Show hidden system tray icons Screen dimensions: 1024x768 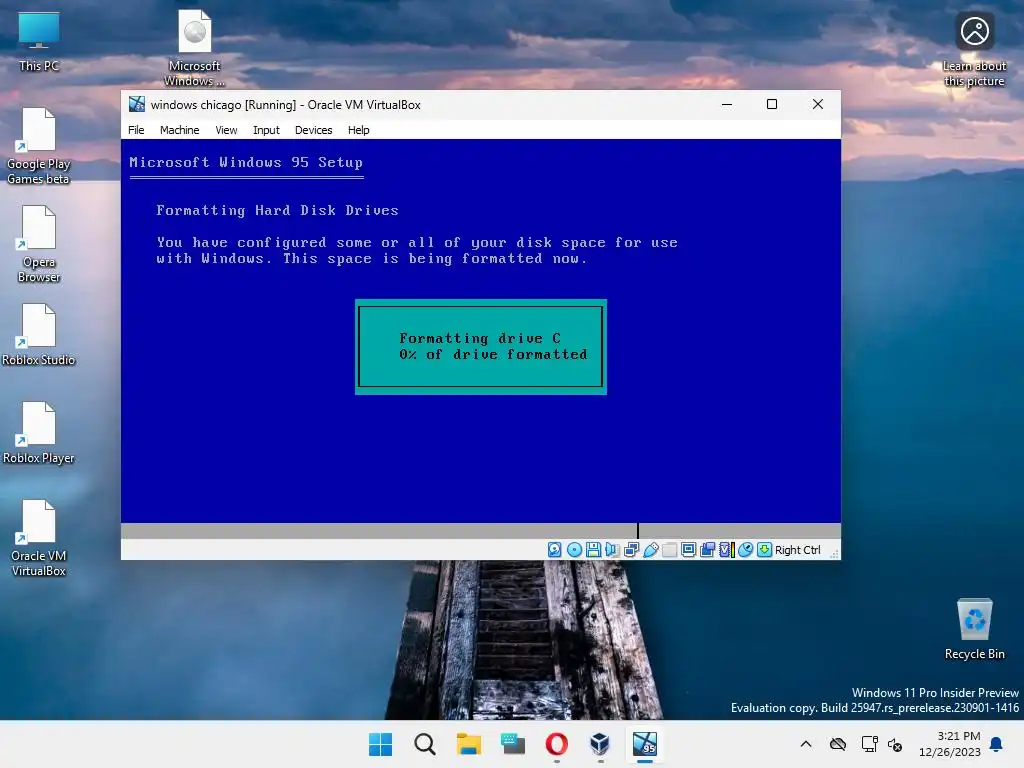pyautogui.click(x=806, y=744)
